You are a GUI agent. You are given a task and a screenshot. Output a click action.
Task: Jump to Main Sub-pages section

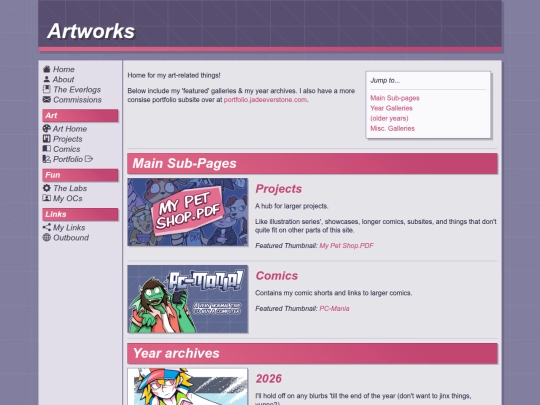click(x=395, y=98)
